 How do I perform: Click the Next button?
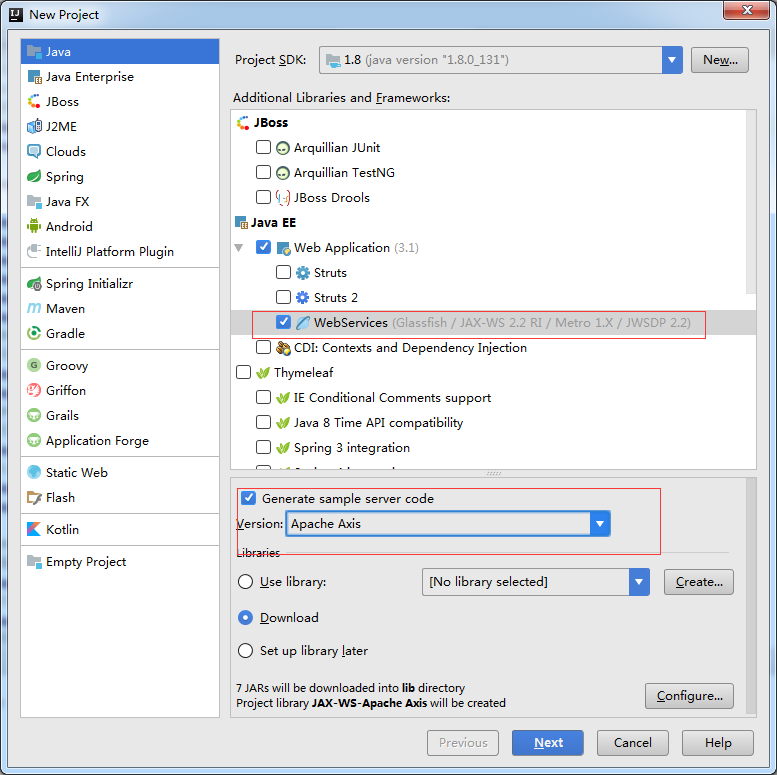click(548, 743)
